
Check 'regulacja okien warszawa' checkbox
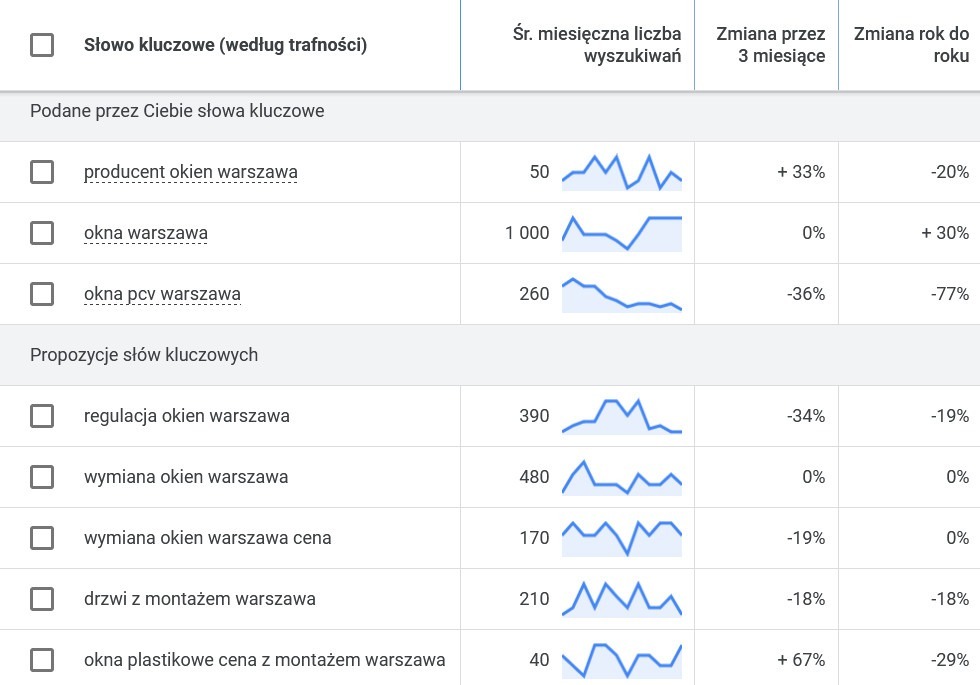click(42, 416)
